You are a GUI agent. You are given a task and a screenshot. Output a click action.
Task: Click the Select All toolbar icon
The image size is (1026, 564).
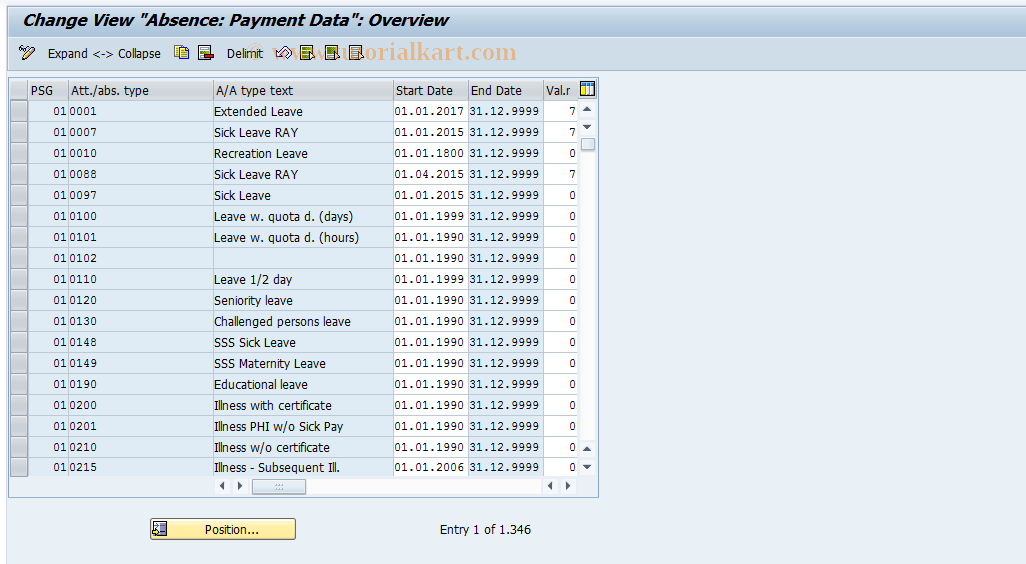coord(308,53)
